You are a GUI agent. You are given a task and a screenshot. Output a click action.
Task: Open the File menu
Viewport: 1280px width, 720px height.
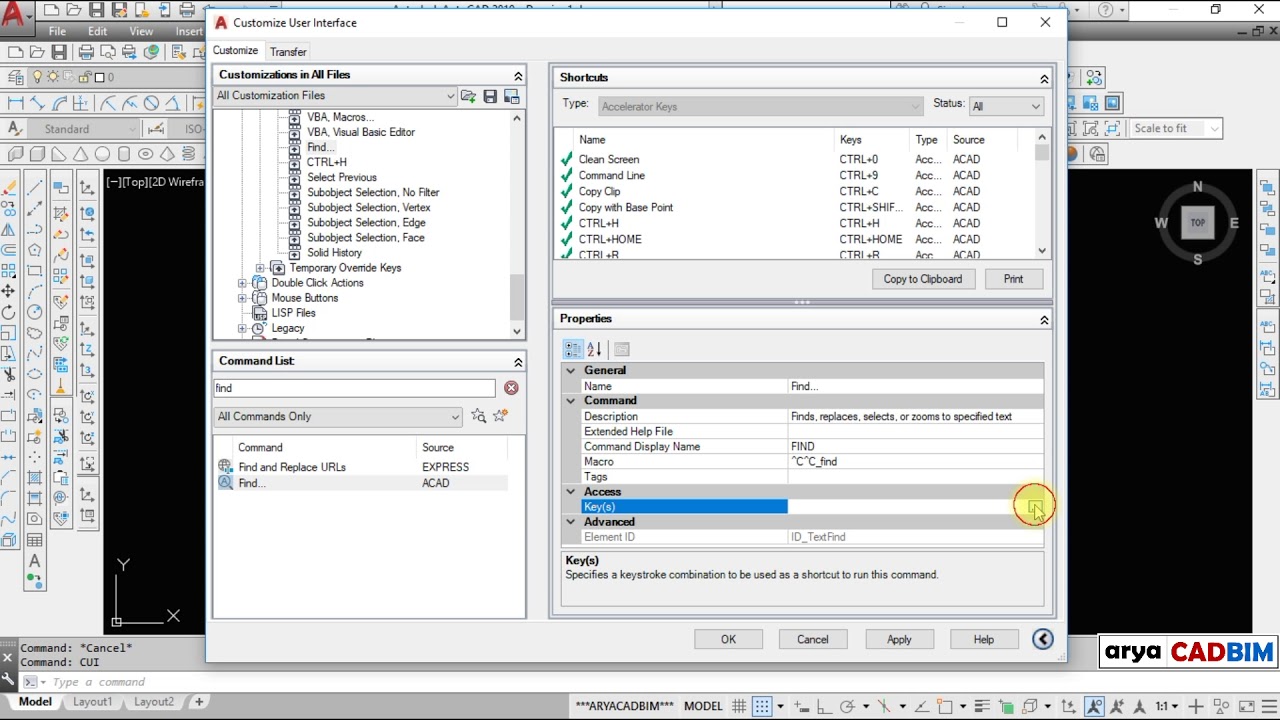pos(58,31)
